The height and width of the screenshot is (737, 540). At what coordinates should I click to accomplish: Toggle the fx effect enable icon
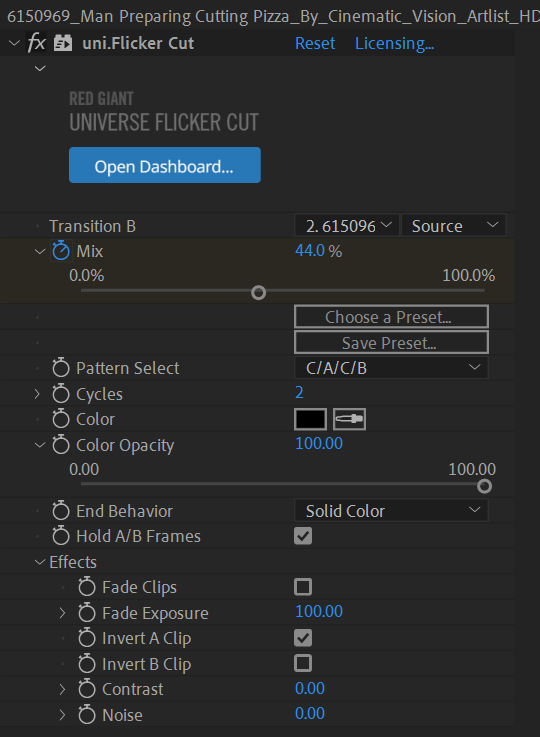[x=37, y=43]
